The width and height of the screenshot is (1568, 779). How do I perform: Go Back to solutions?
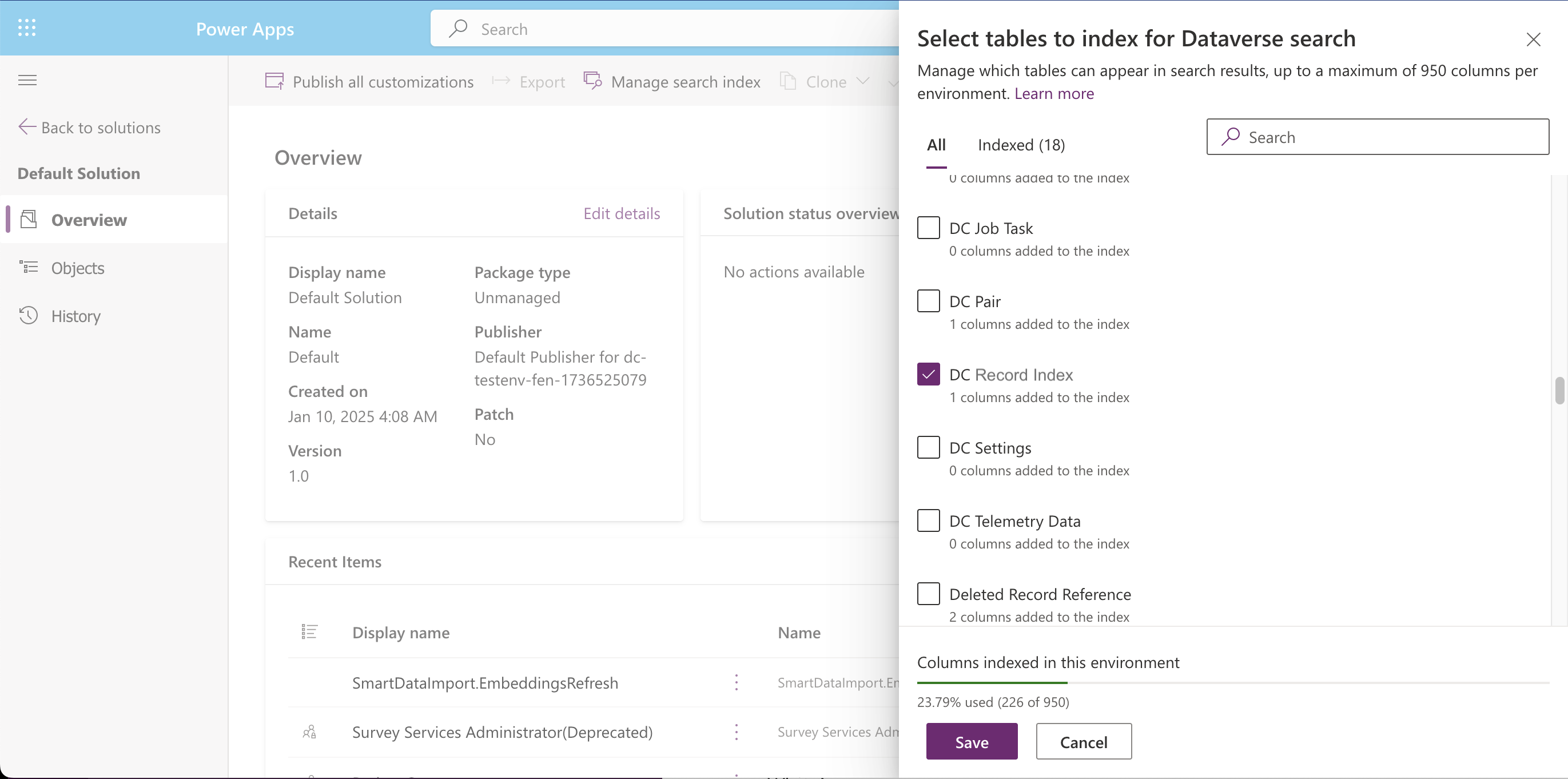(89, 127)
